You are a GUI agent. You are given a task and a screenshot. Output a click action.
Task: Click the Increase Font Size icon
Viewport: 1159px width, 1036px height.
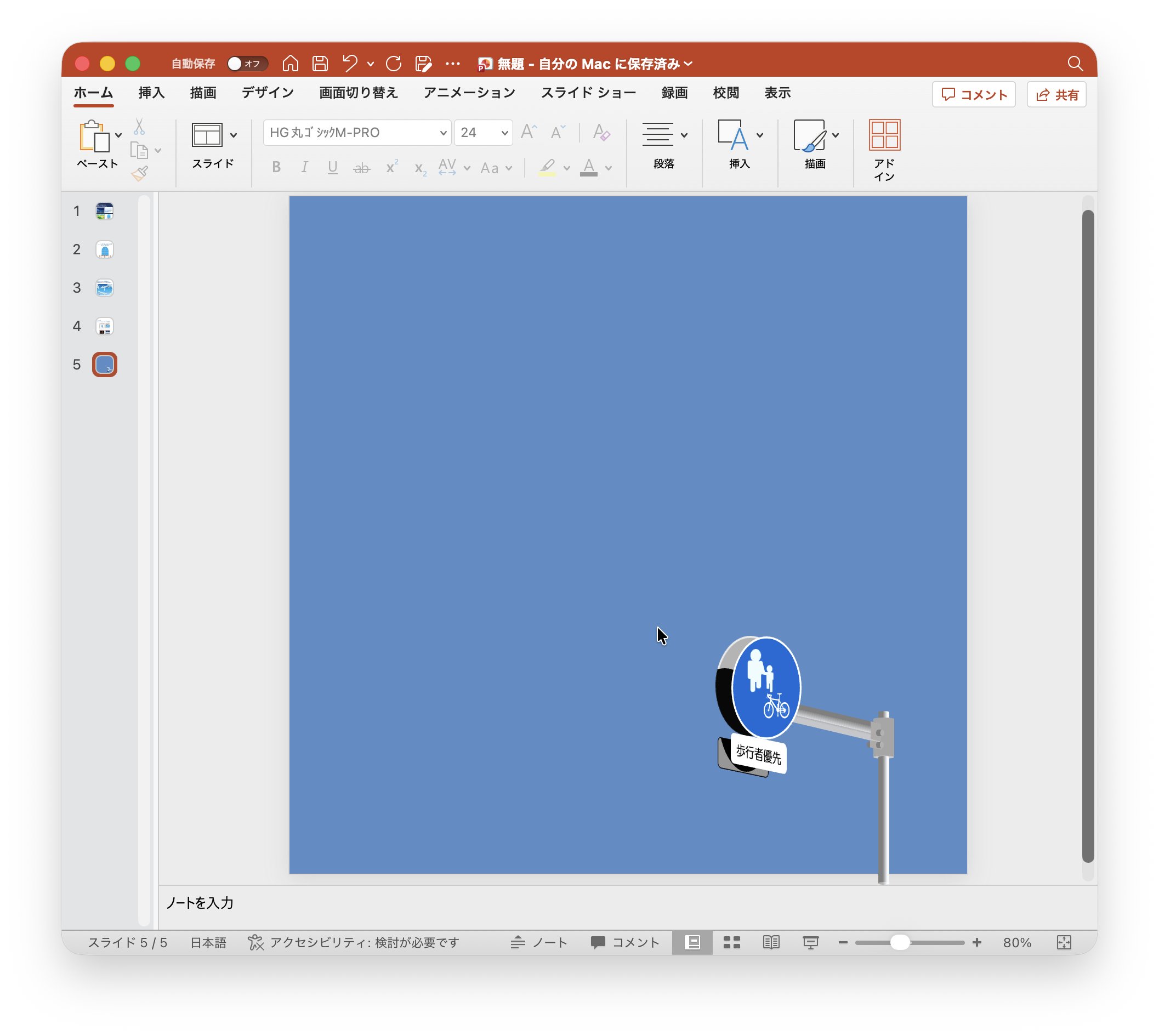[x=529, y=133]
